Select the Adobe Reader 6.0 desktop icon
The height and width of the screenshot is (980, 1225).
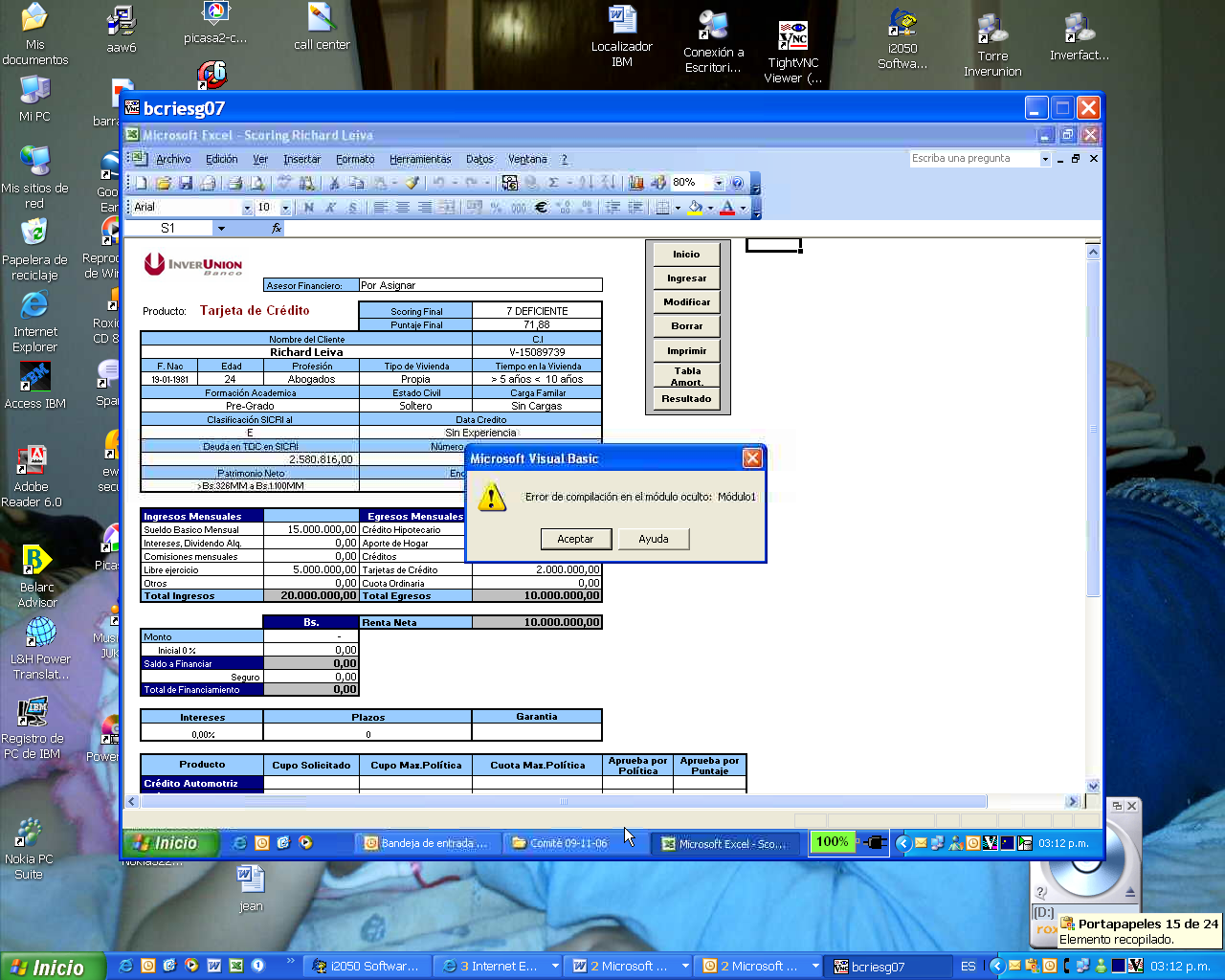[32, 477]
